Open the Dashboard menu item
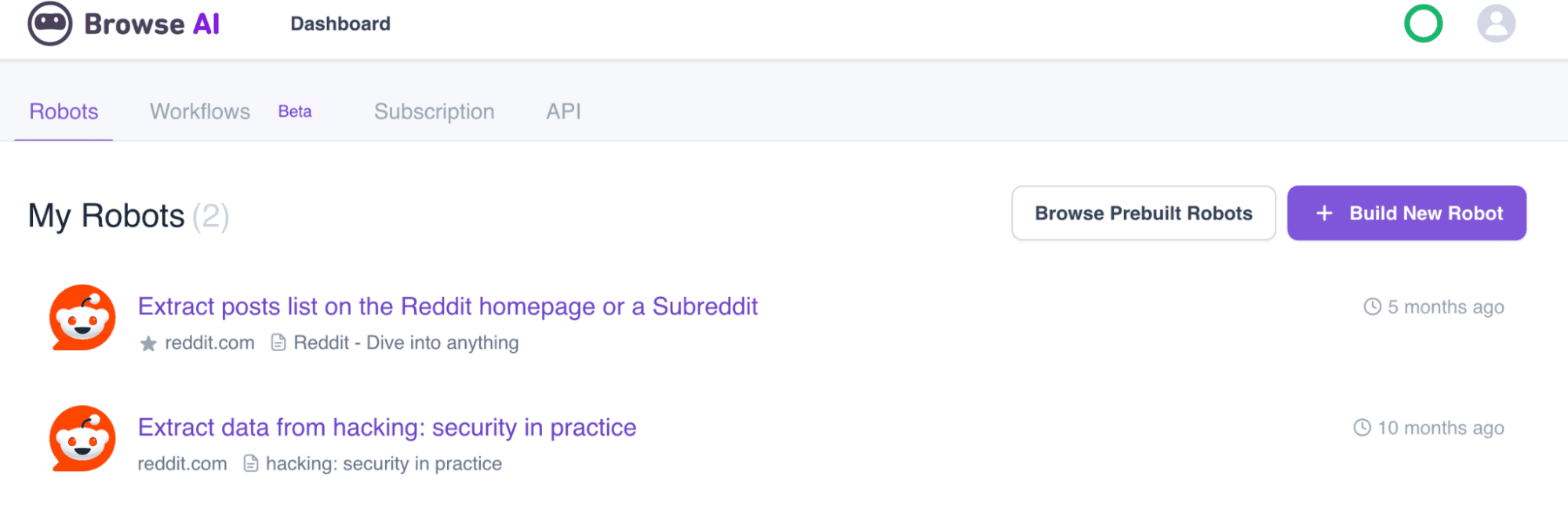Image resolution: width=1568 pixels, height=518 pixels. [340, 24]
